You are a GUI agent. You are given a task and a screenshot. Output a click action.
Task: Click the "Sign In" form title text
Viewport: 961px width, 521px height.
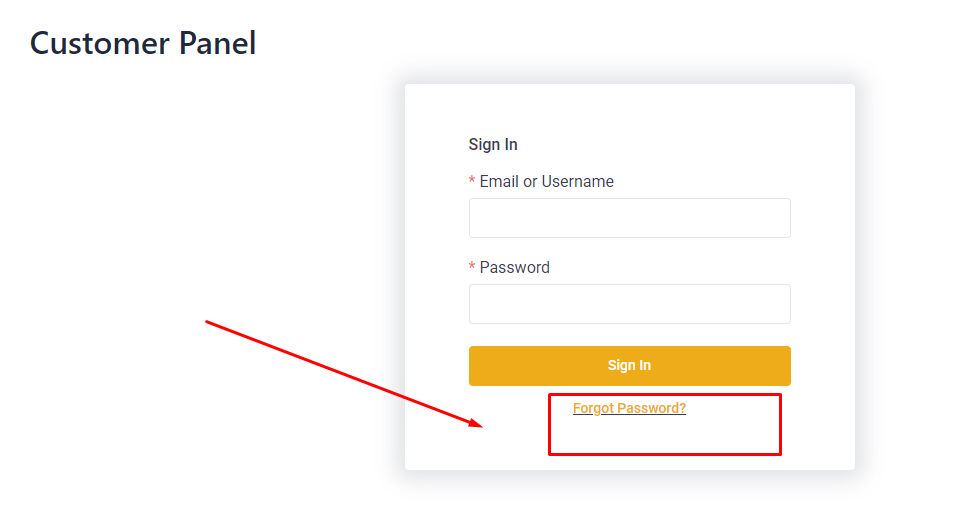[x=493, y=145]
